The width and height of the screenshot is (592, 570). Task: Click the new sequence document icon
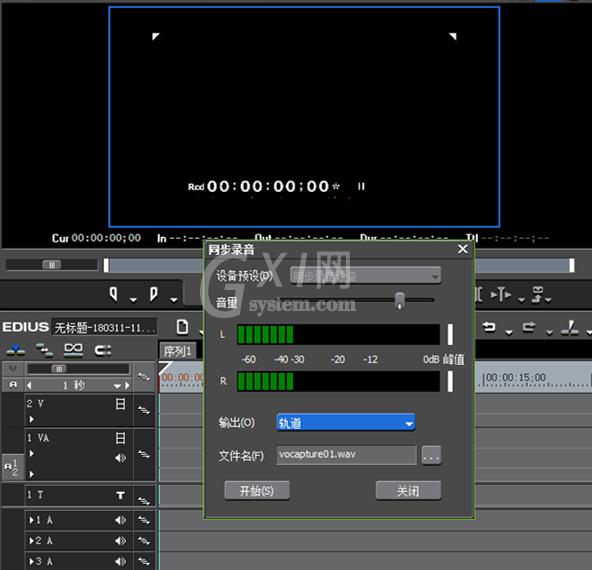tap(182, 327)
